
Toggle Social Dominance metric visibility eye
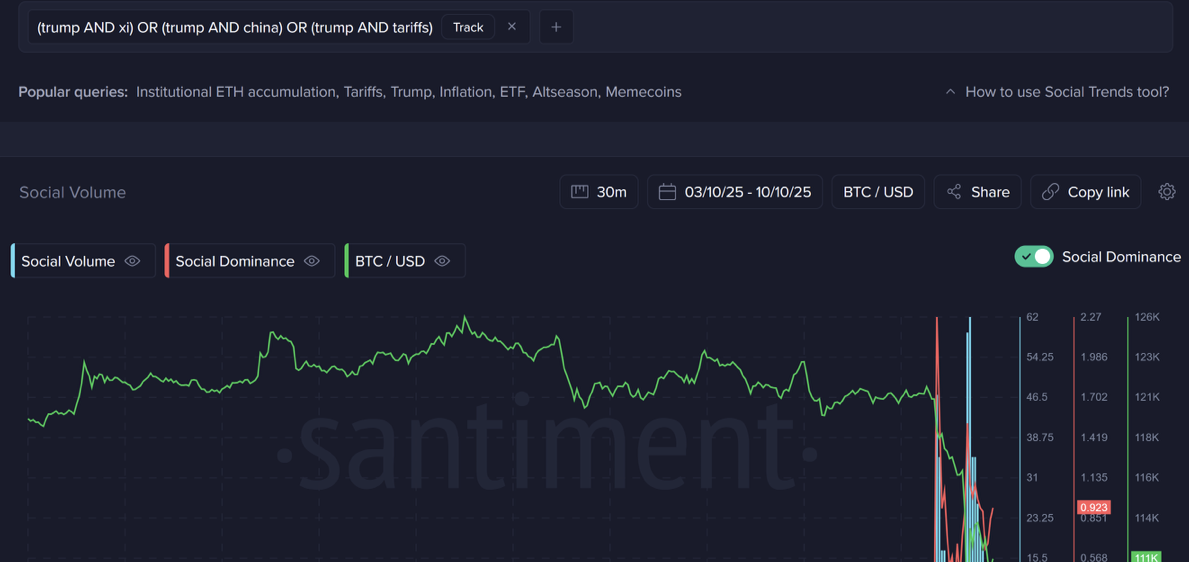tap(312, 261)
